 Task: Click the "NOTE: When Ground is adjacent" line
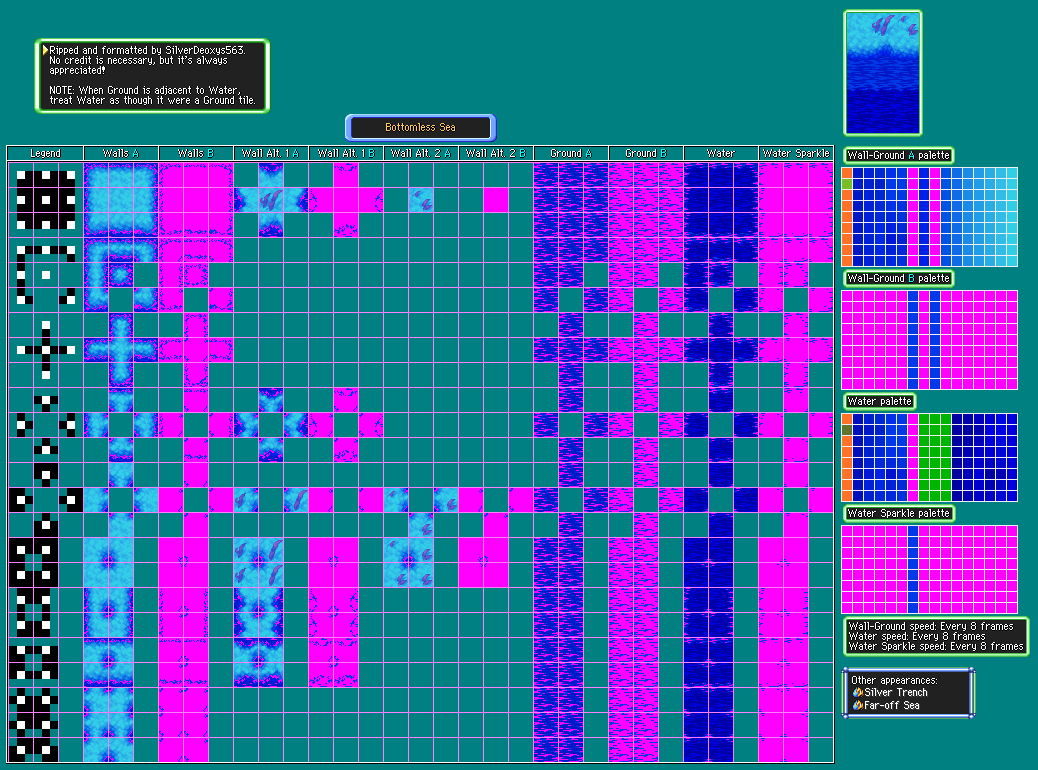(145, 90)
